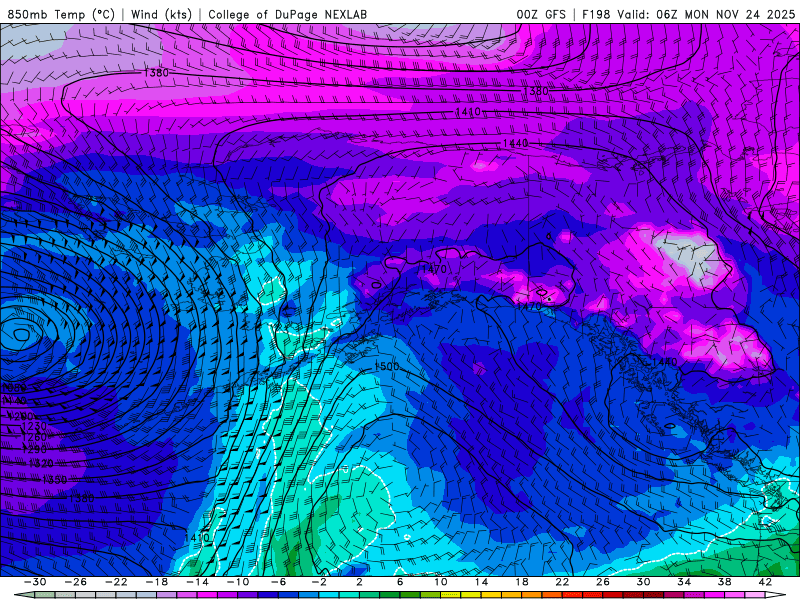Viewport: 800px width, 600px height.
Task: Click the "00Z GFS" model run label
Action: point(541,14)
